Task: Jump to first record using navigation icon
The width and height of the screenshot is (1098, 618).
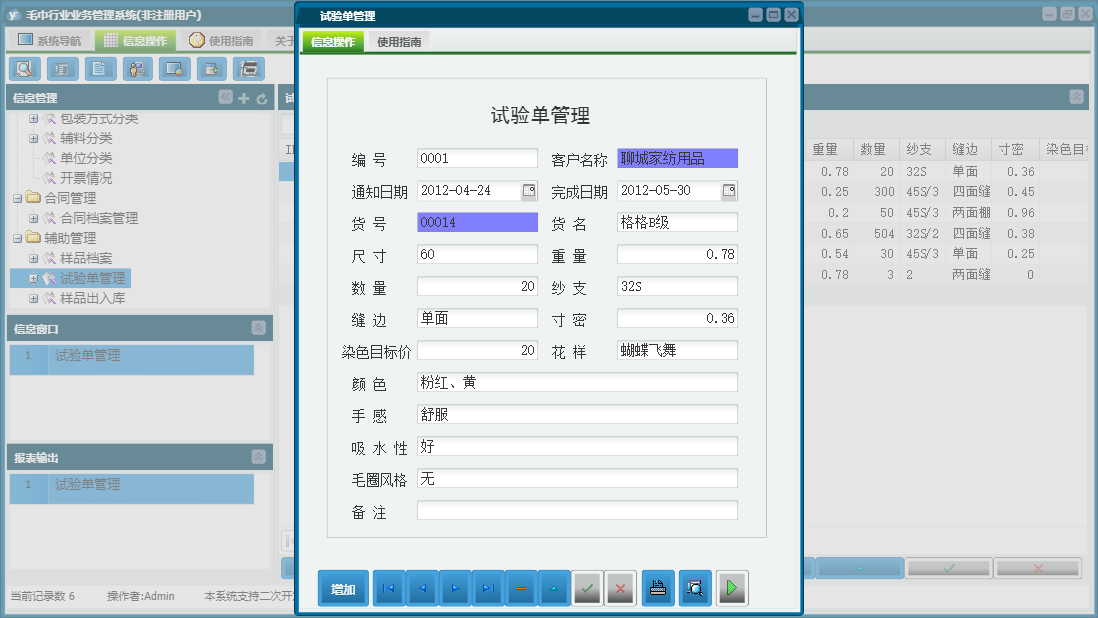Action: coord(388,588)
